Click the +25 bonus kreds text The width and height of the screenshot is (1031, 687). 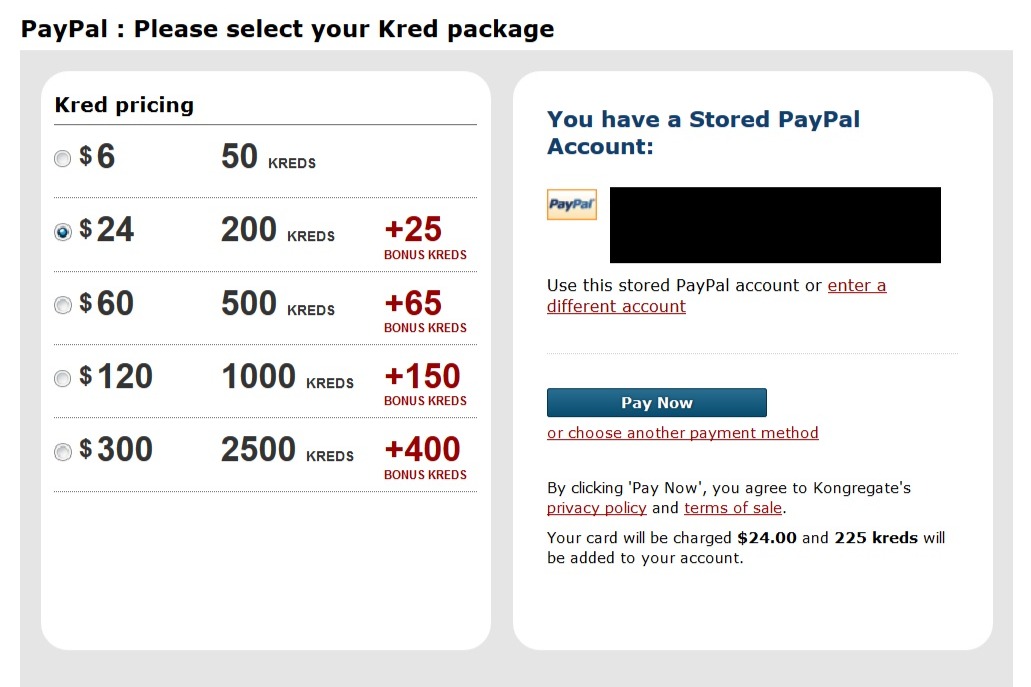pyautogui.click(x=425, y=238)
